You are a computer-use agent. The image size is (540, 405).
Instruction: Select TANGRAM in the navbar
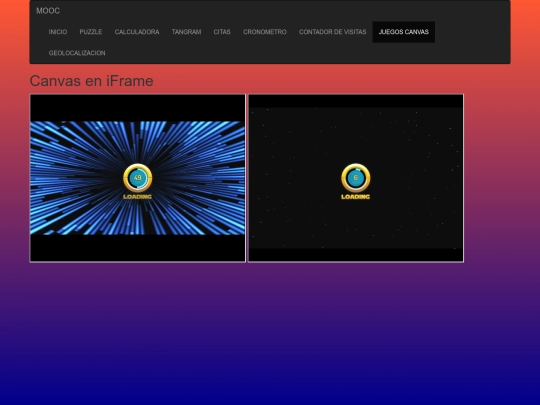(186, 32)
